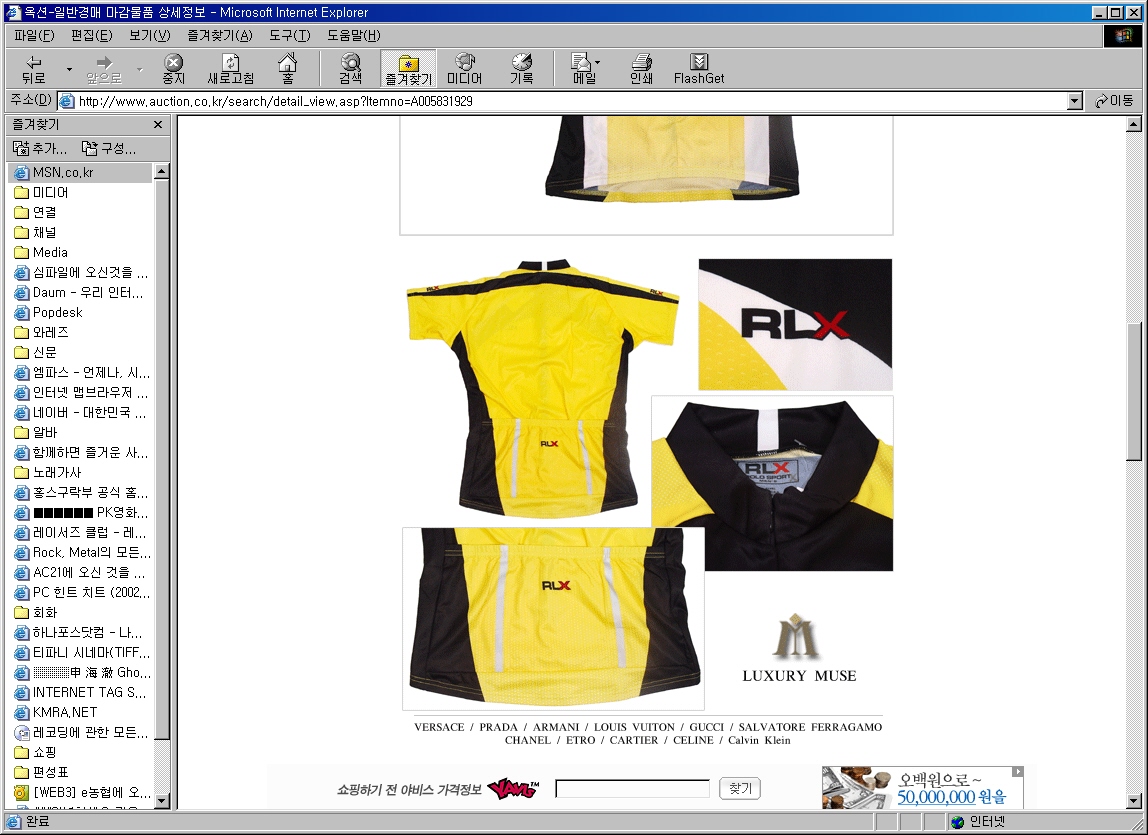This screenshot has height=835, width=1148.
Task: Expand the 연결 favorites folder
Action: coord(36,212)
